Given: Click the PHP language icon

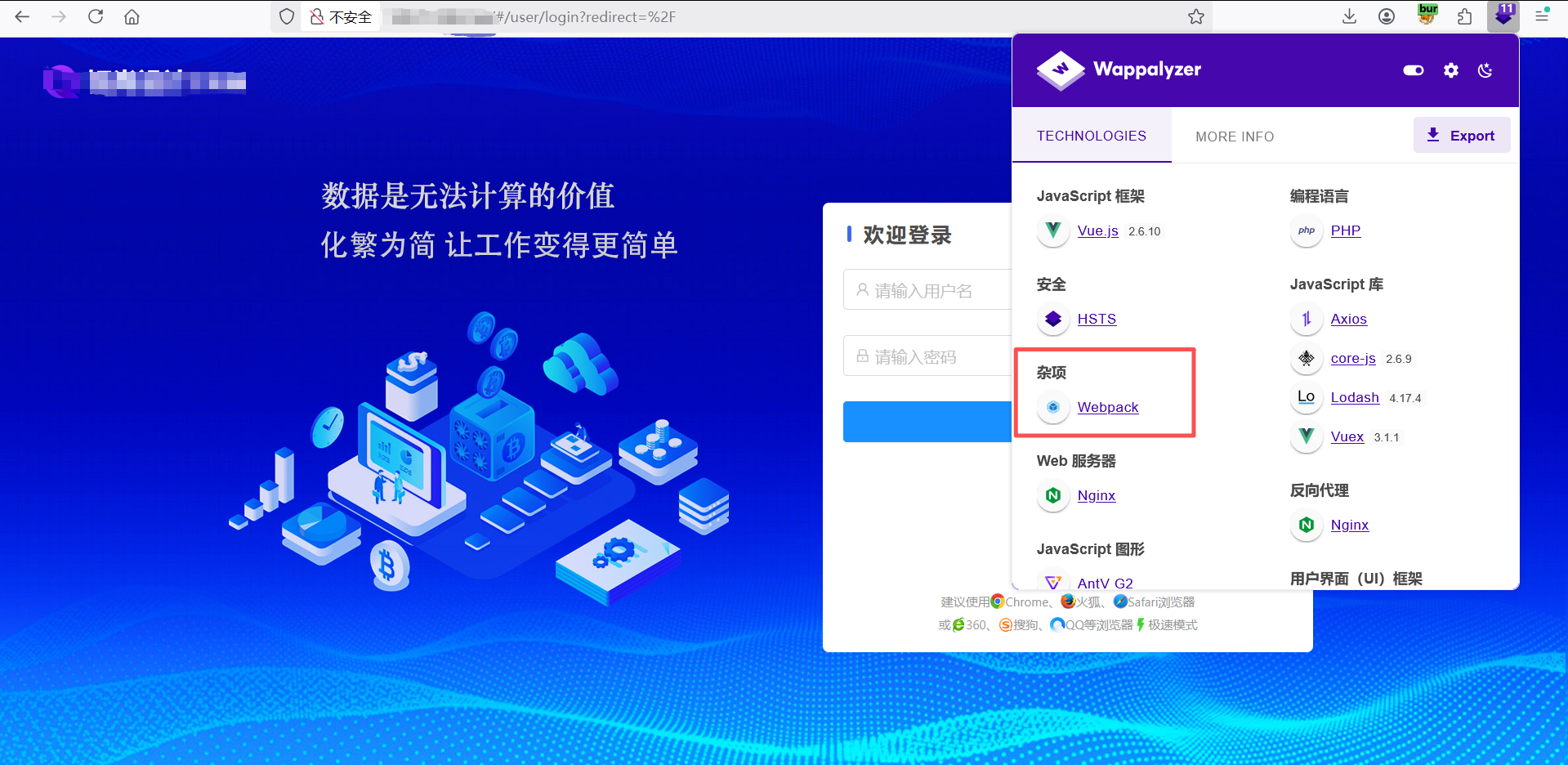Looking at the screenshot, I should (x=1306, y=231).
